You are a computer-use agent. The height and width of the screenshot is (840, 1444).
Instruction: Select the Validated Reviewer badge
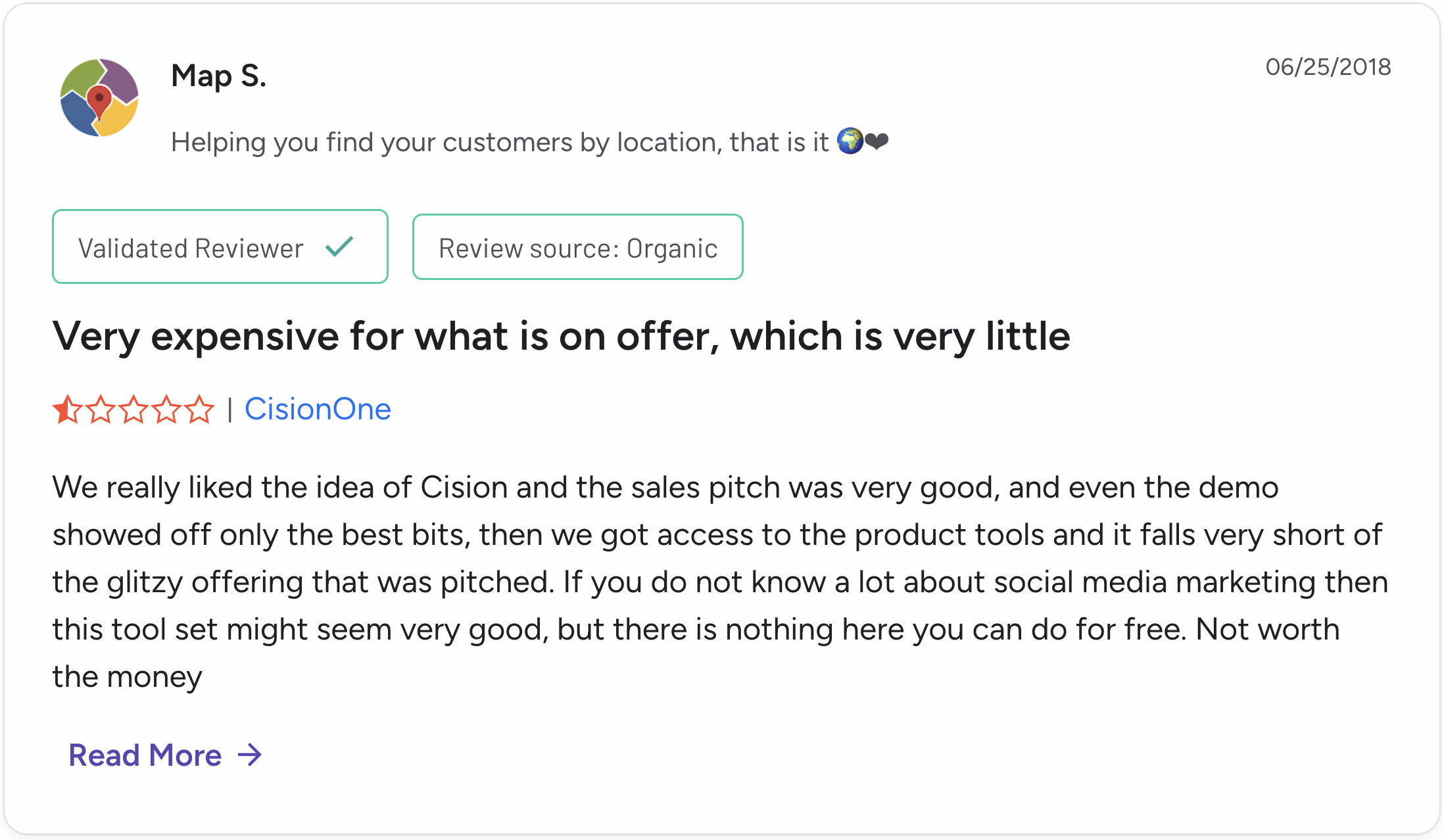point(220,246)
